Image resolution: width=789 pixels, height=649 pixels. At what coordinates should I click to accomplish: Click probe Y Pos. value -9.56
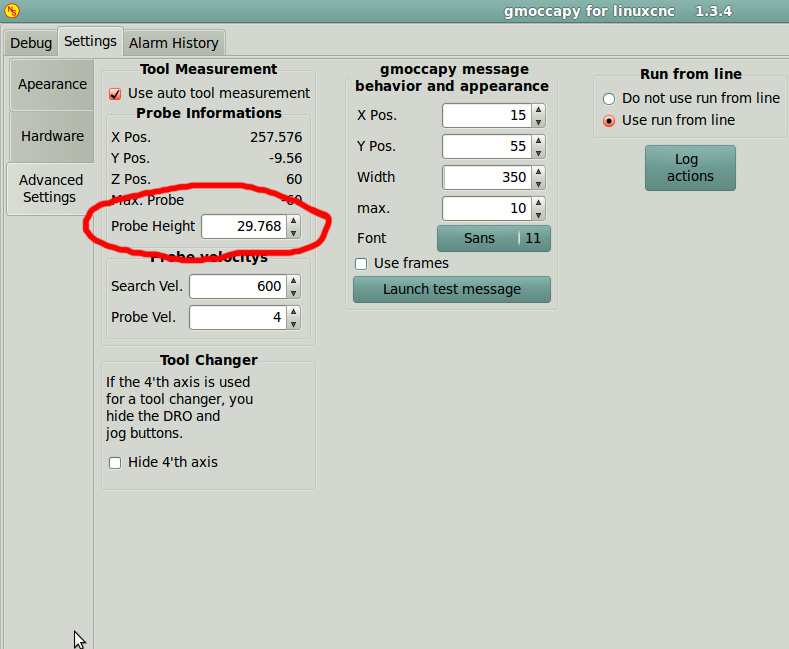(x=285, y=158)
